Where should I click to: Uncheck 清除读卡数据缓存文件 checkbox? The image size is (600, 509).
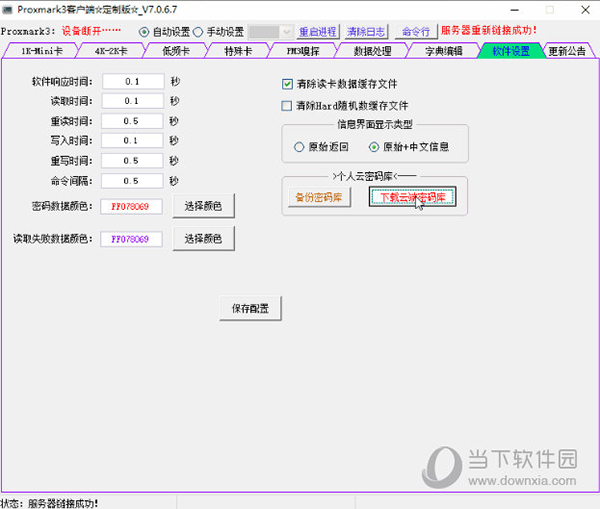[287, 84]
